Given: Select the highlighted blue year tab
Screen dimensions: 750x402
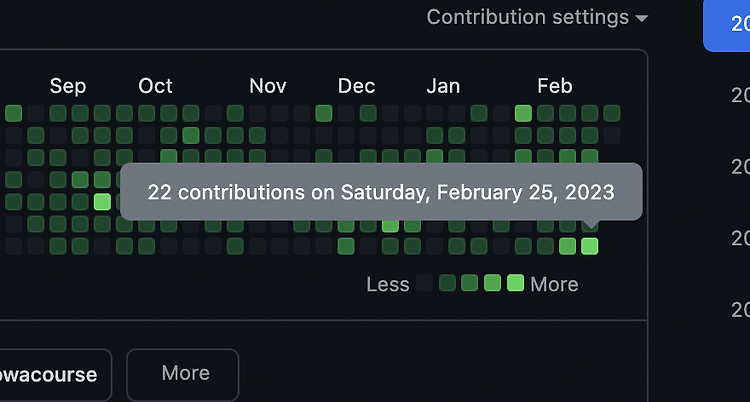Looking at the screenshot, I should coord(727,24).
